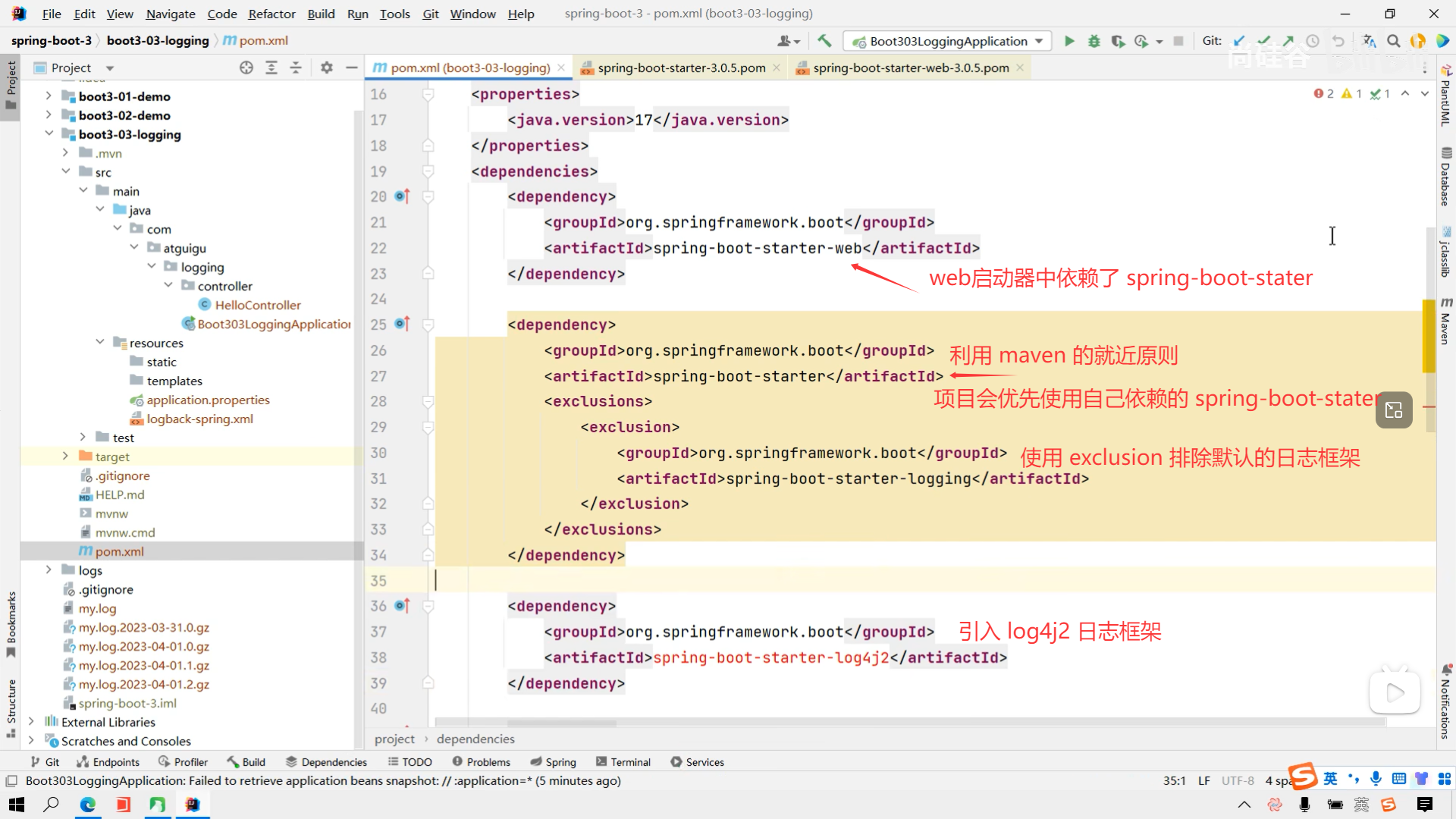Open project settings via the gear icon
This screenshot has height=819, width=1456.
coord(326,67)
